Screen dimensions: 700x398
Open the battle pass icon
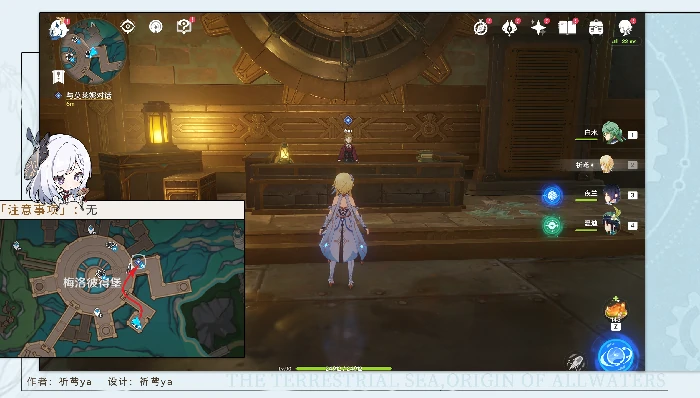coord(509,28)
